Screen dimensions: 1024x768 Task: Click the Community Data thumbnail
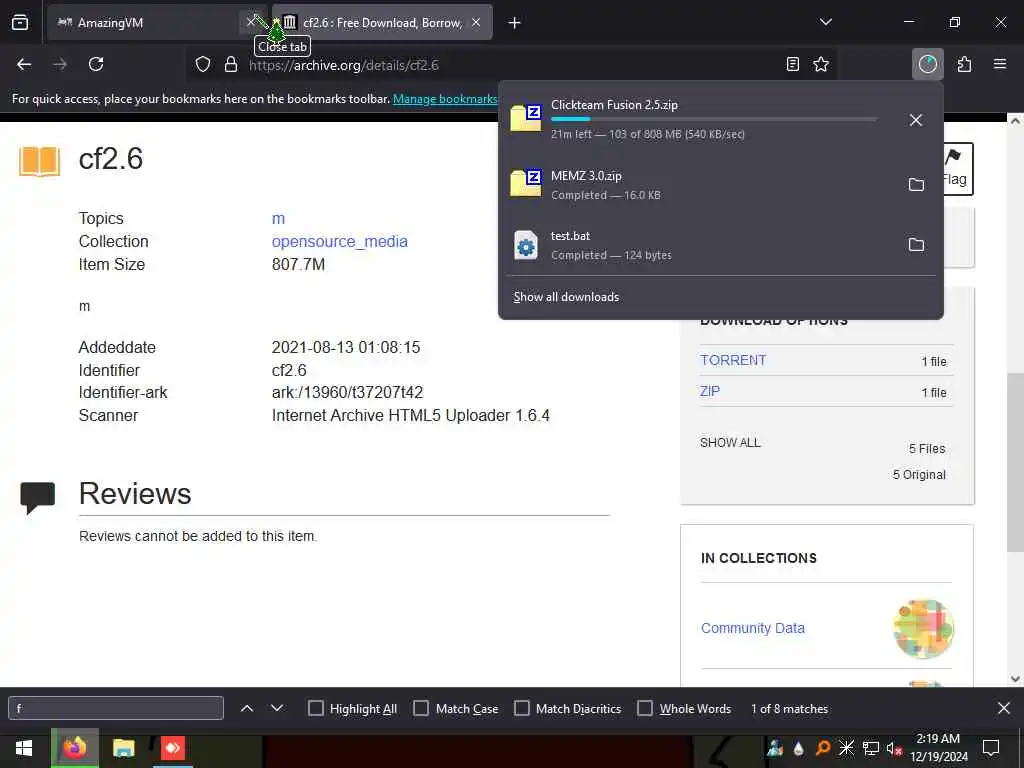[x=923, y=629]
